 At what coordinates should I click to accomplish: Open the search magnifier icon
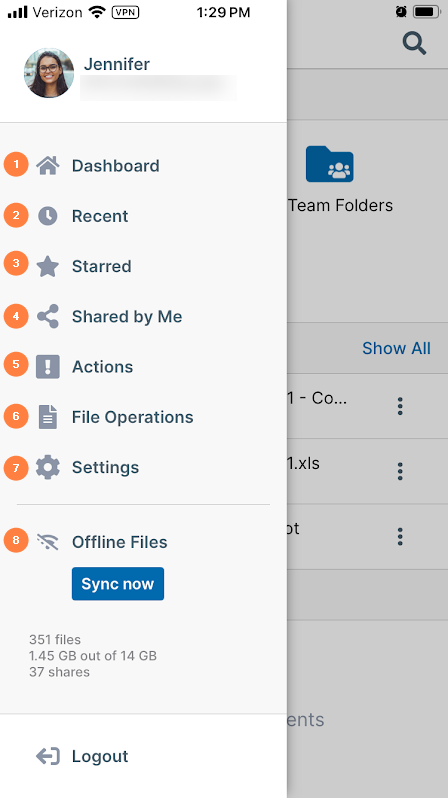(414, 43)
